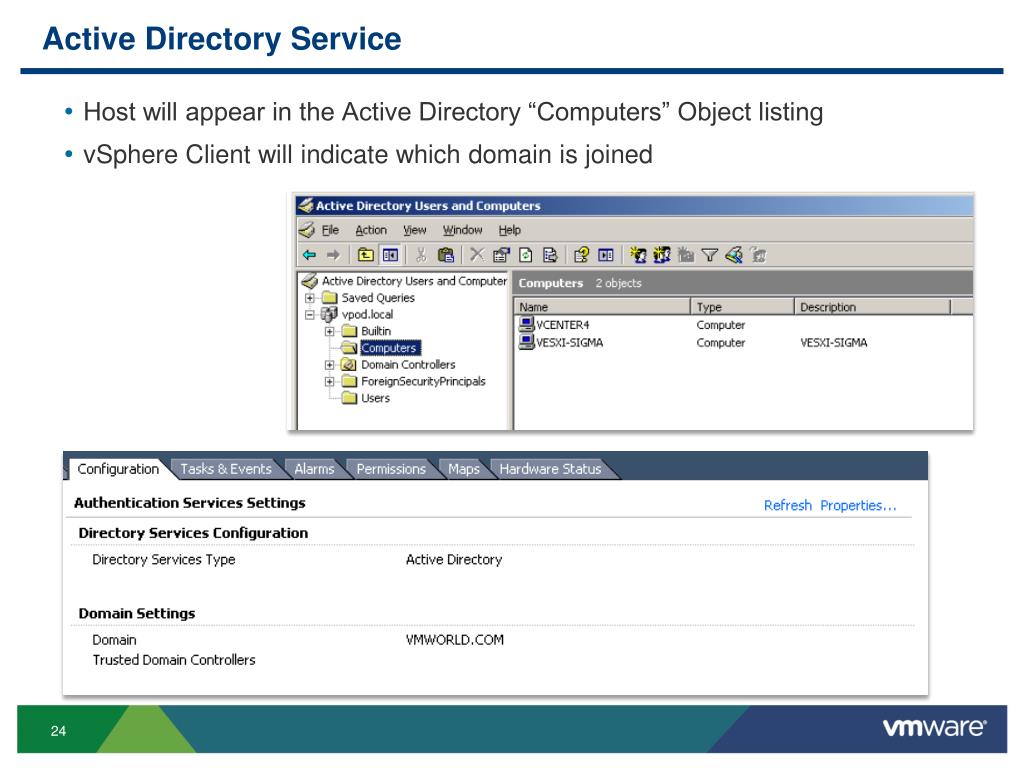Click the Cut scissors icon

click(421, 255)
